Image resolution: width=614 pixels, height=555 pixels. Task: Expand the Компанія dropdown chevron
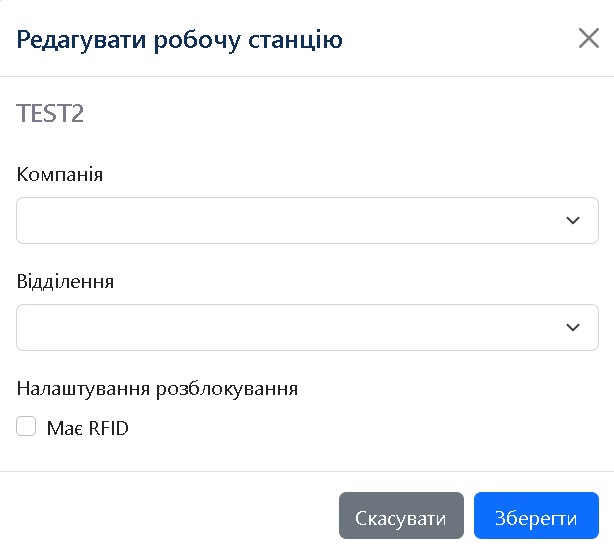pyautogui.click(x=573, y=220)
